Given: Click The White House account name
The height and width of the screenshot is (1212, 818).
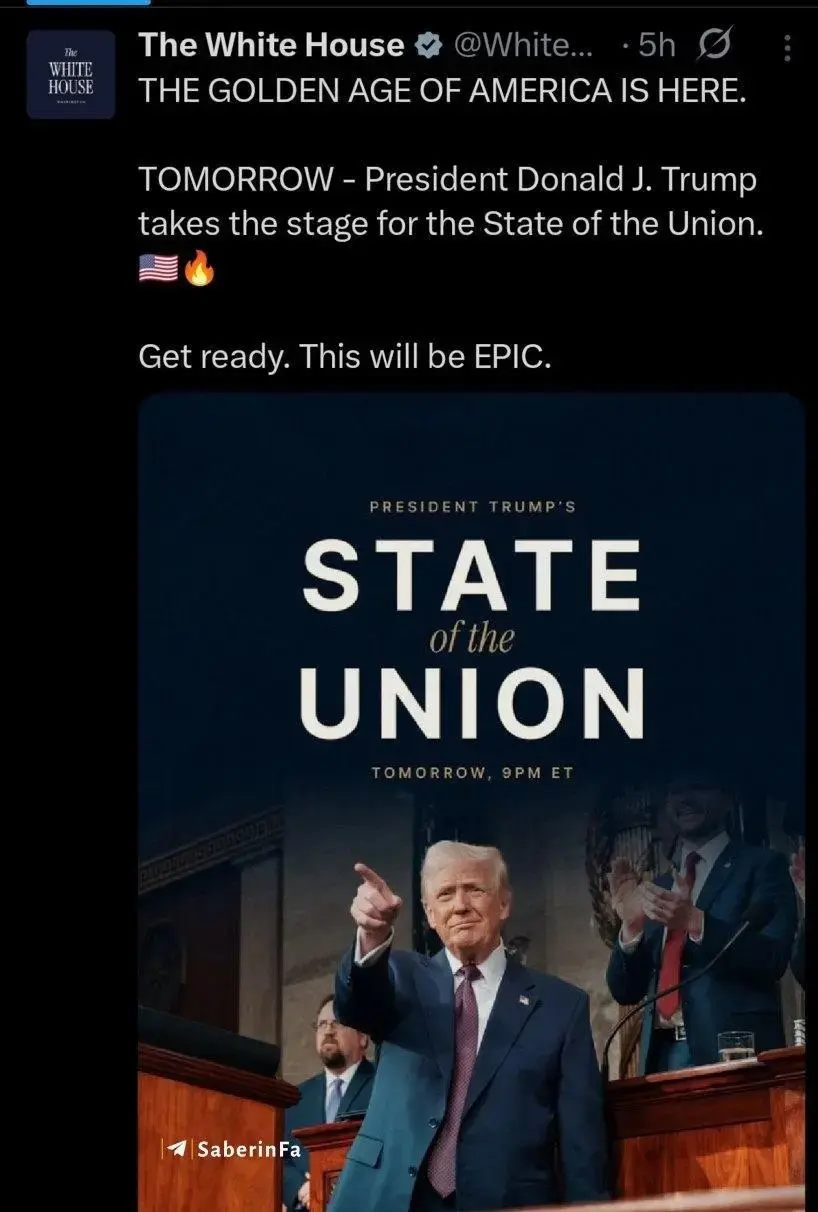Looking at the screenshot, I should 272,45.
